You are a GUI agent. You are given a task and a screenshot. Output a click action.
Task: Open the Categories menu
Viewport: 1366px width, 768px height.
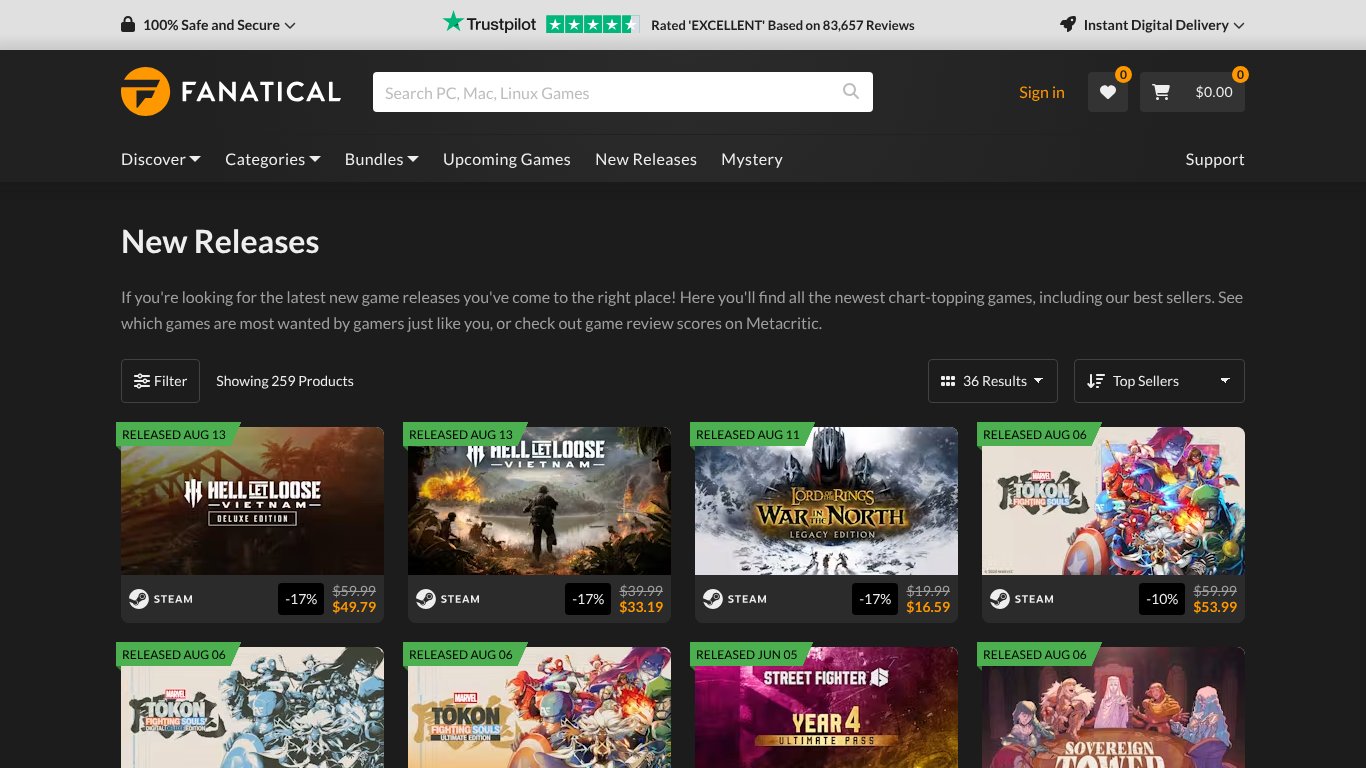pos(273,159)
